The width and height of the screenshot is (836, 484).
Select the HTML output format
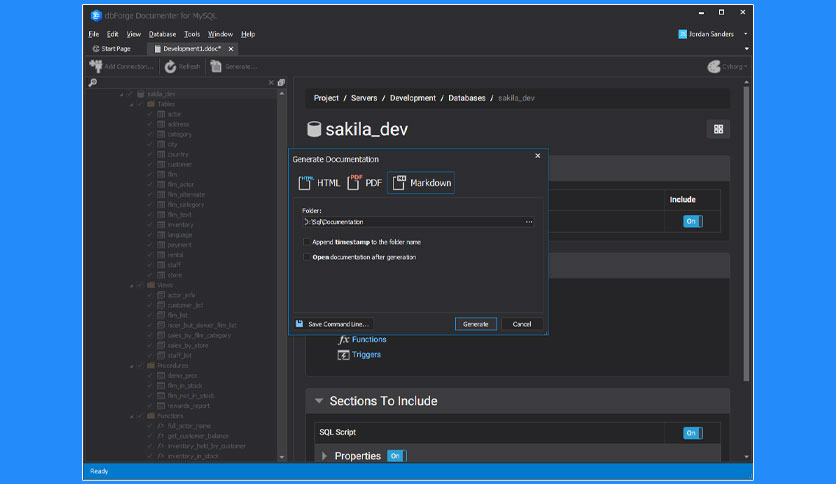click(319, 183)
